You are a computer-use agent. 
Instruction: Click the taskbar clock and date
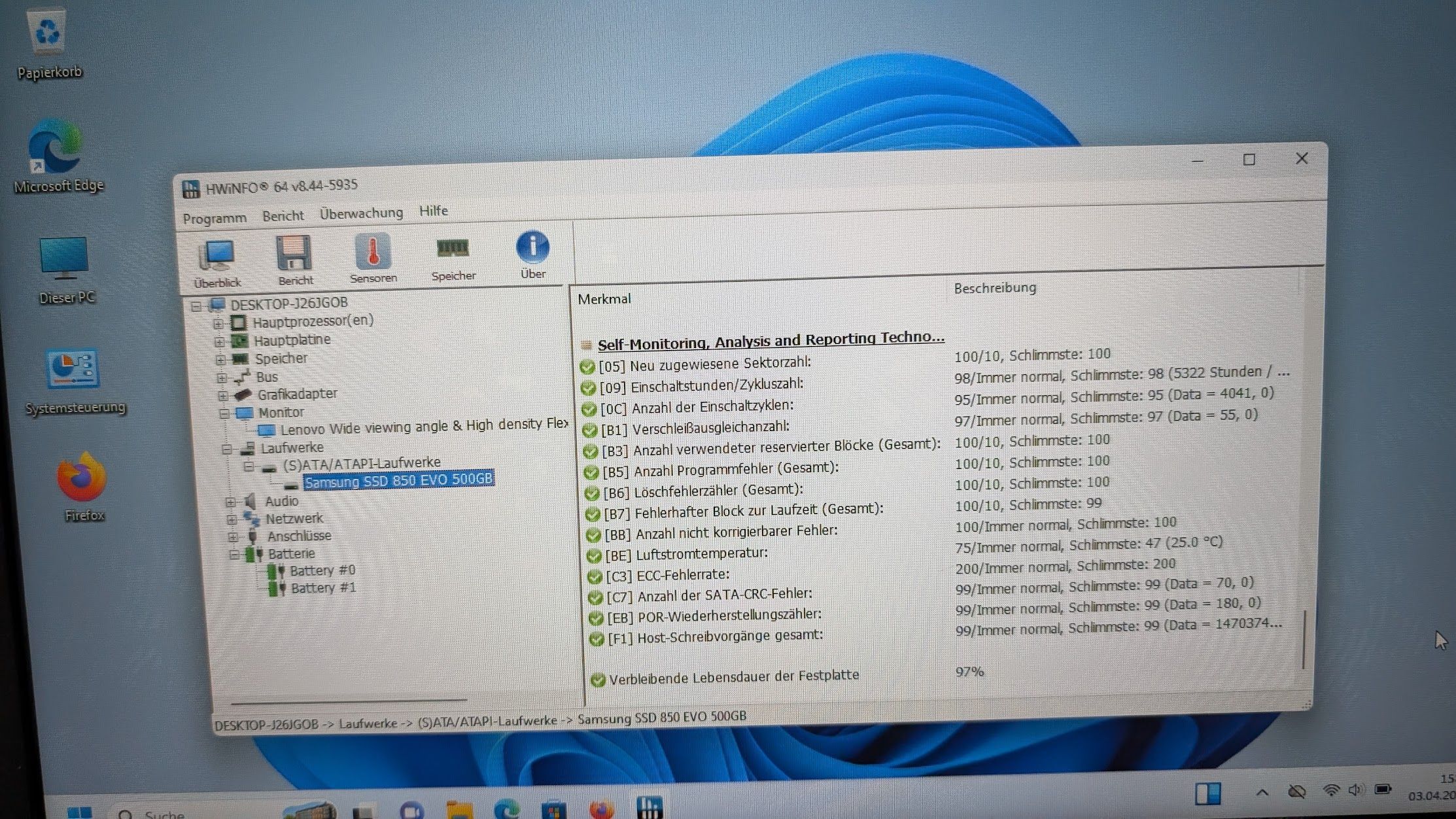(1431, 788)
